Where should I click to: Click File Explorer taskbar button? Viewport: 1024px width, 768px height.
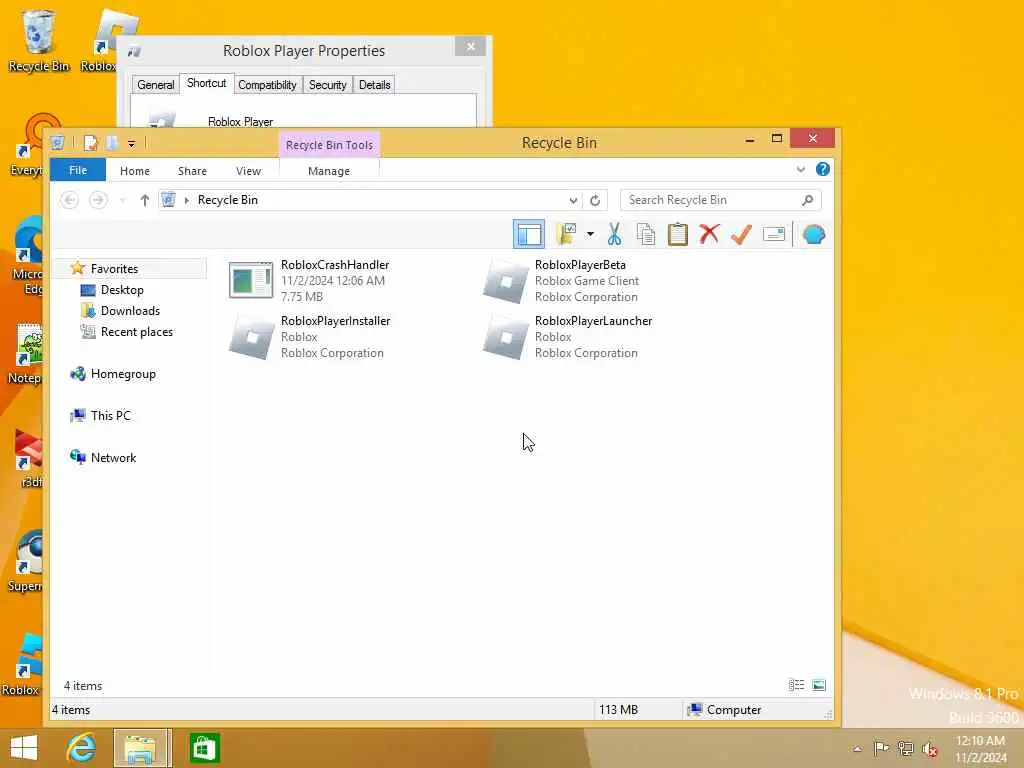click(142, 748)
